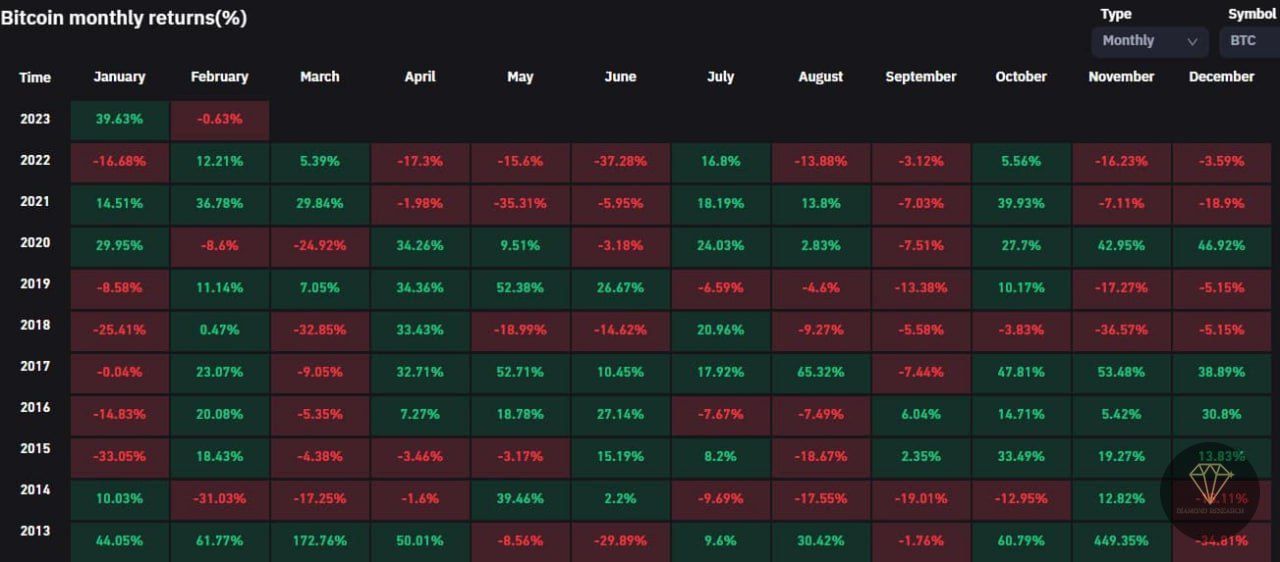Expand the BTC symbol dropdown
Image resolution: width=1280 pixels, height=562 pixels.
[x=1248, y=41]
